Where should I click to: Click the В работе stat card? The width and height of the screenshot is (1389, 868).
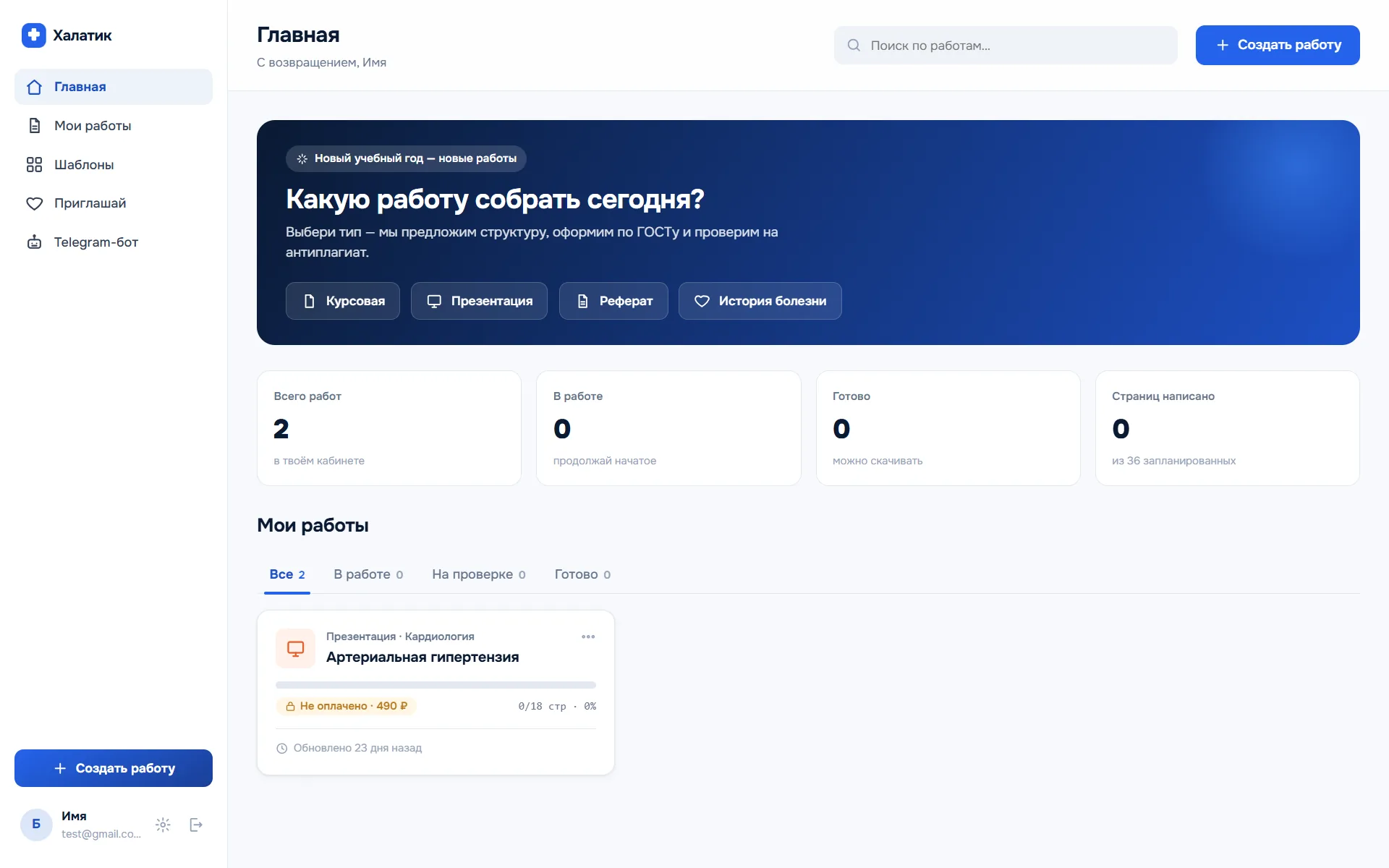[668, 428]
